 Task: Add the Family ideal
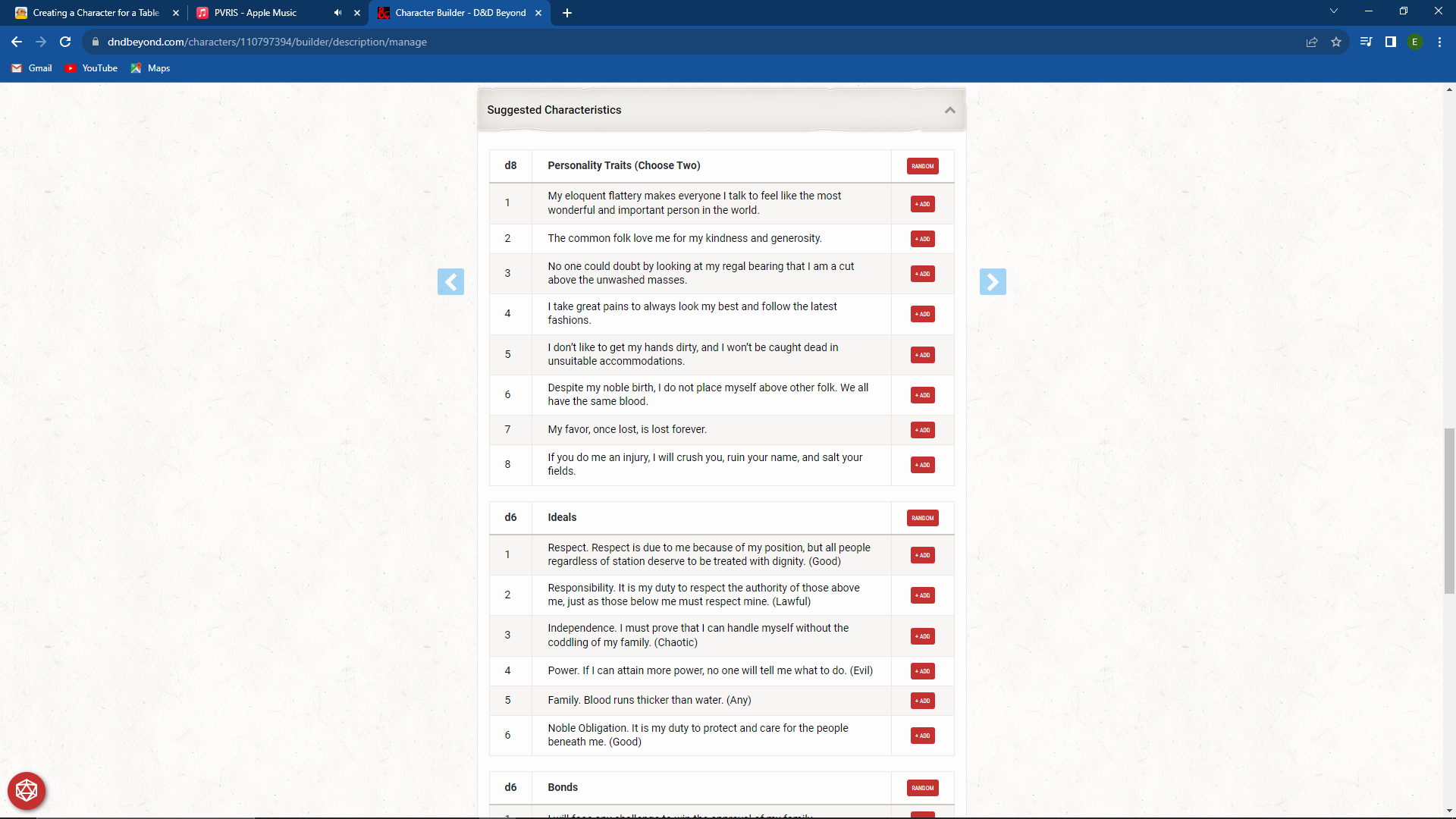(x=922, y=701)
